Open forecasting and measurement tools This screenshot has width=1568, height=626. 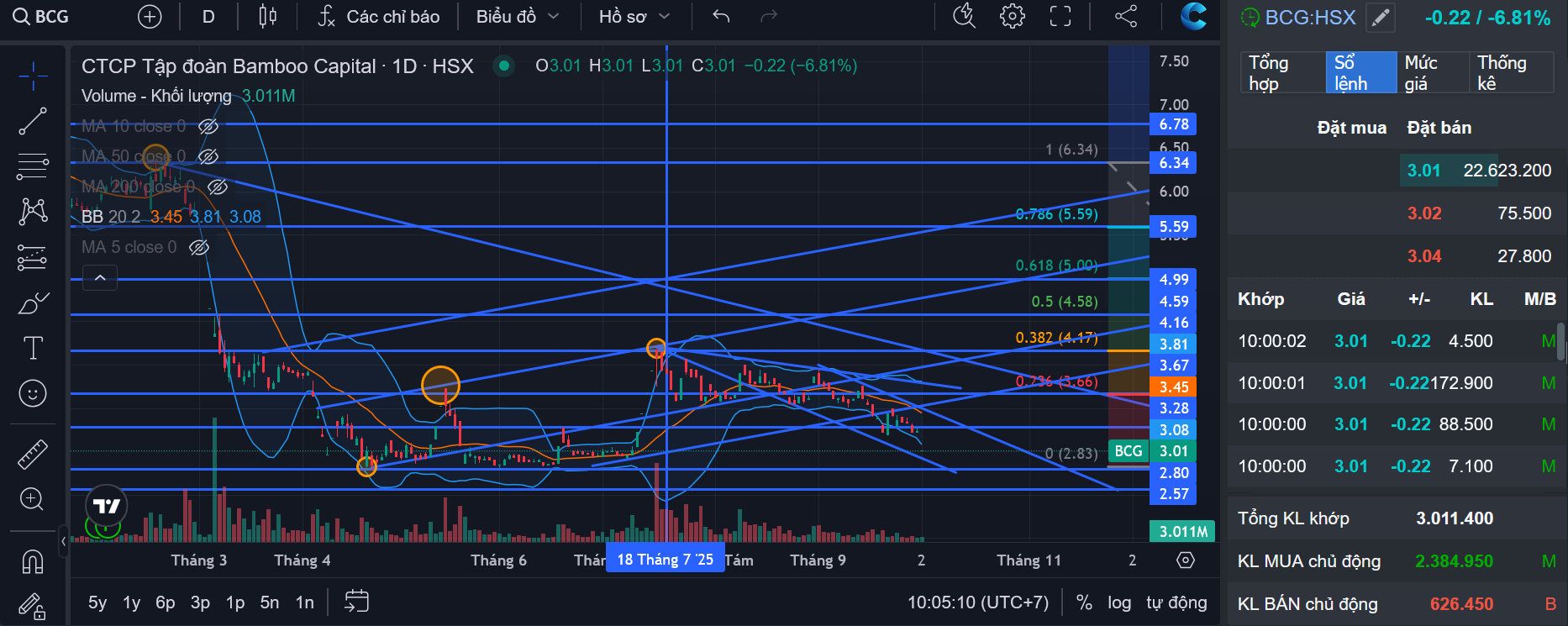point(33,257)
